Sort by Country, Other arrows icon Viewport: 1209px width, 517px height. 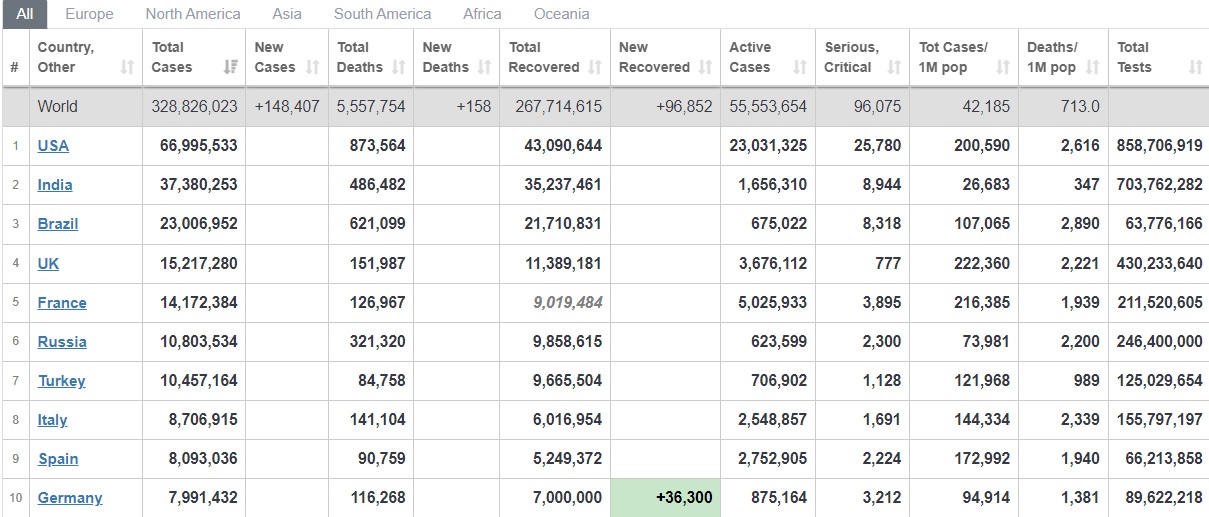(x=127, y=67)
